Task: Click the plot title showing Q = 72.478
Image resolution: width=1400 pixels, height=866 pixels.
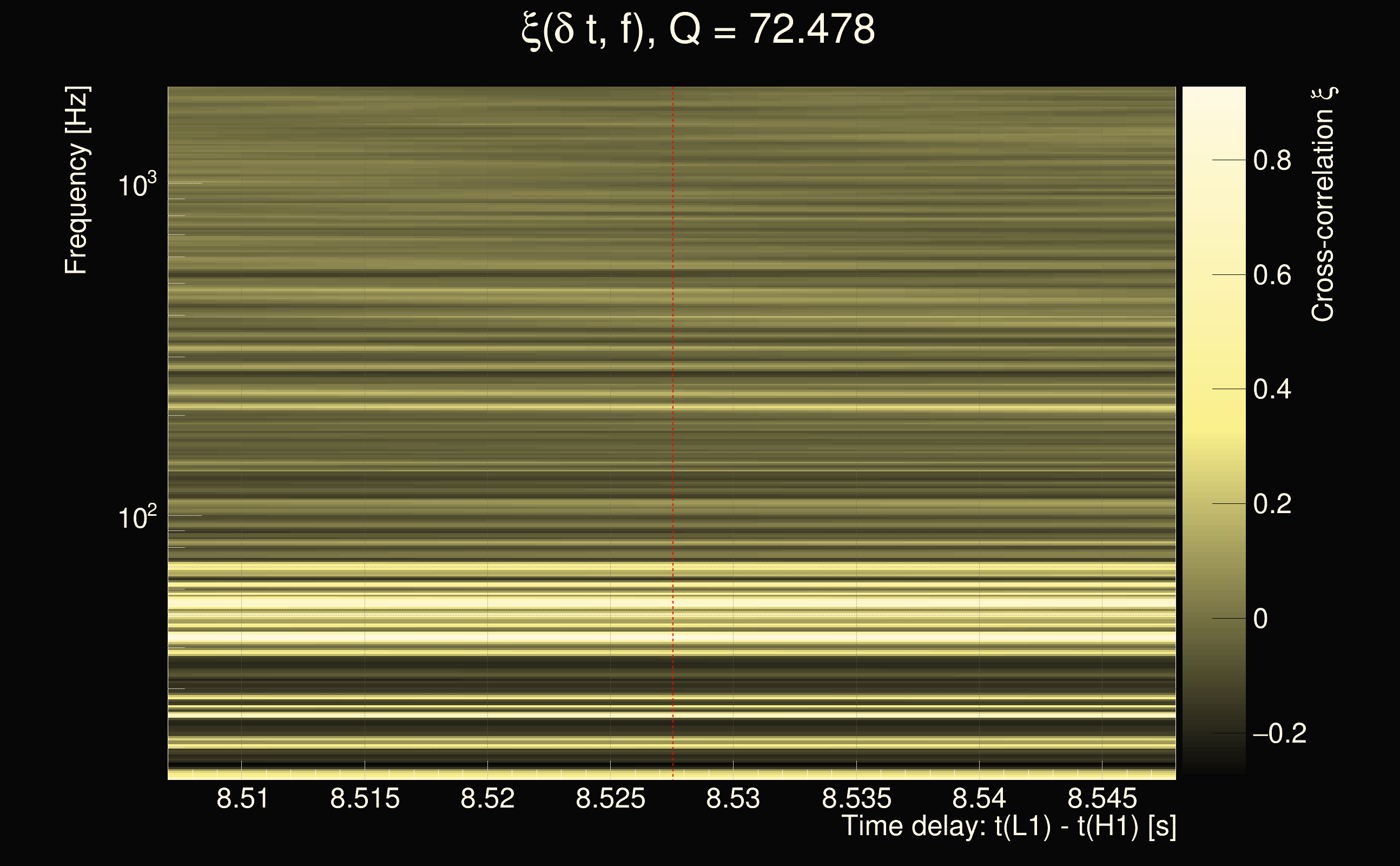Action: click(x=698, y=30)
